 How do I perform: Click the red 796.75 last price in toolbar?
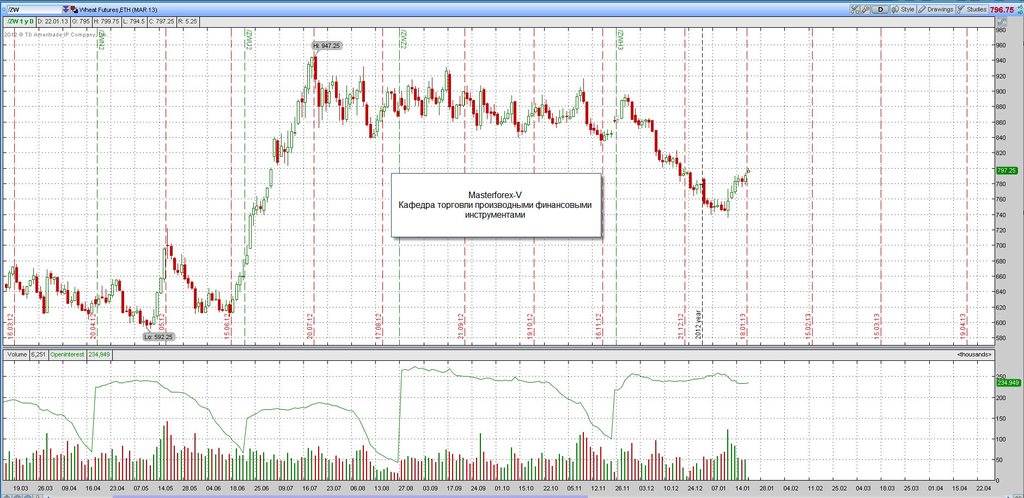pos(1001,10)
